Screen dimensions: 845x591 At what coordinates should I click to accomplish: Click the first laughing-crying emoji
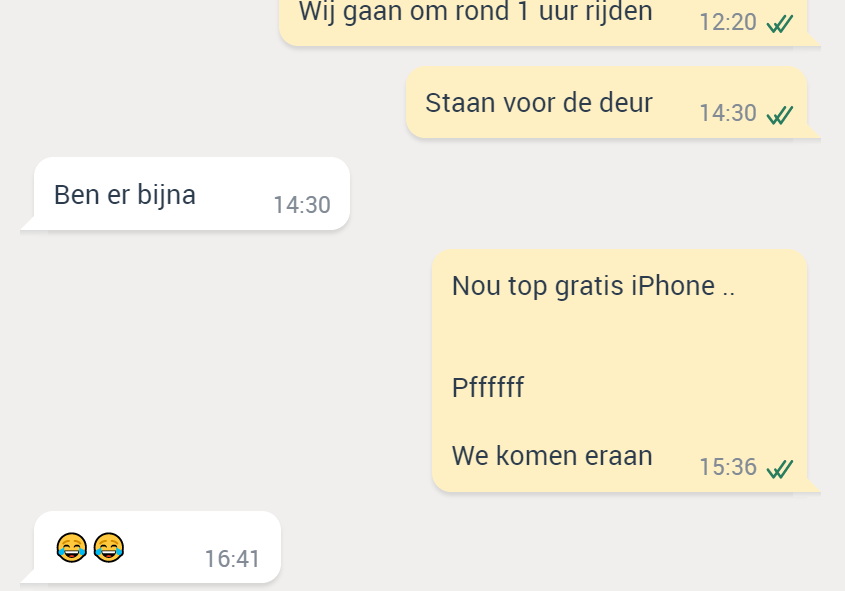click(72, 547)
